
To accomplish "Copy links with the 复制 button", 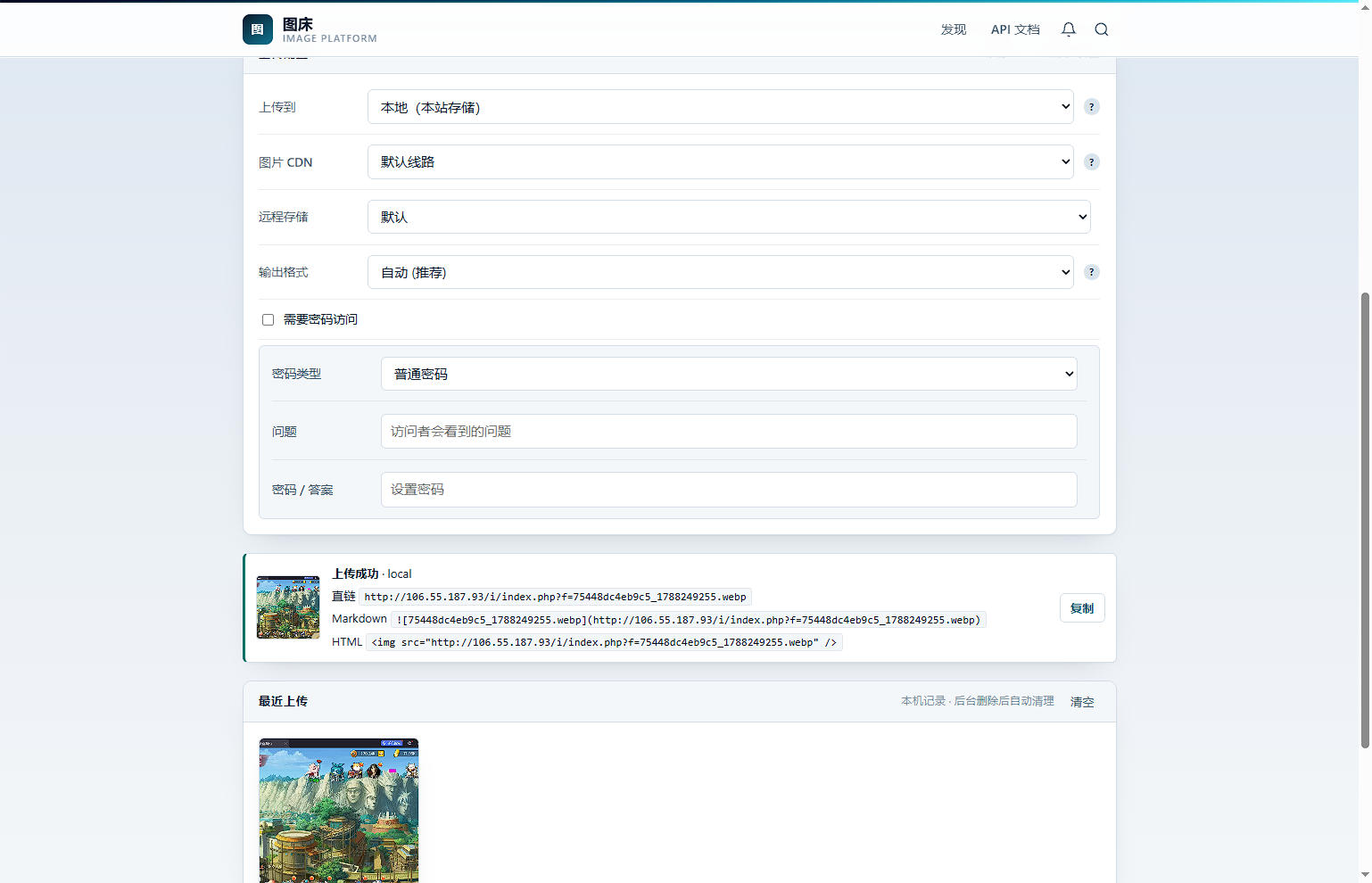I will pos(1082,608).
